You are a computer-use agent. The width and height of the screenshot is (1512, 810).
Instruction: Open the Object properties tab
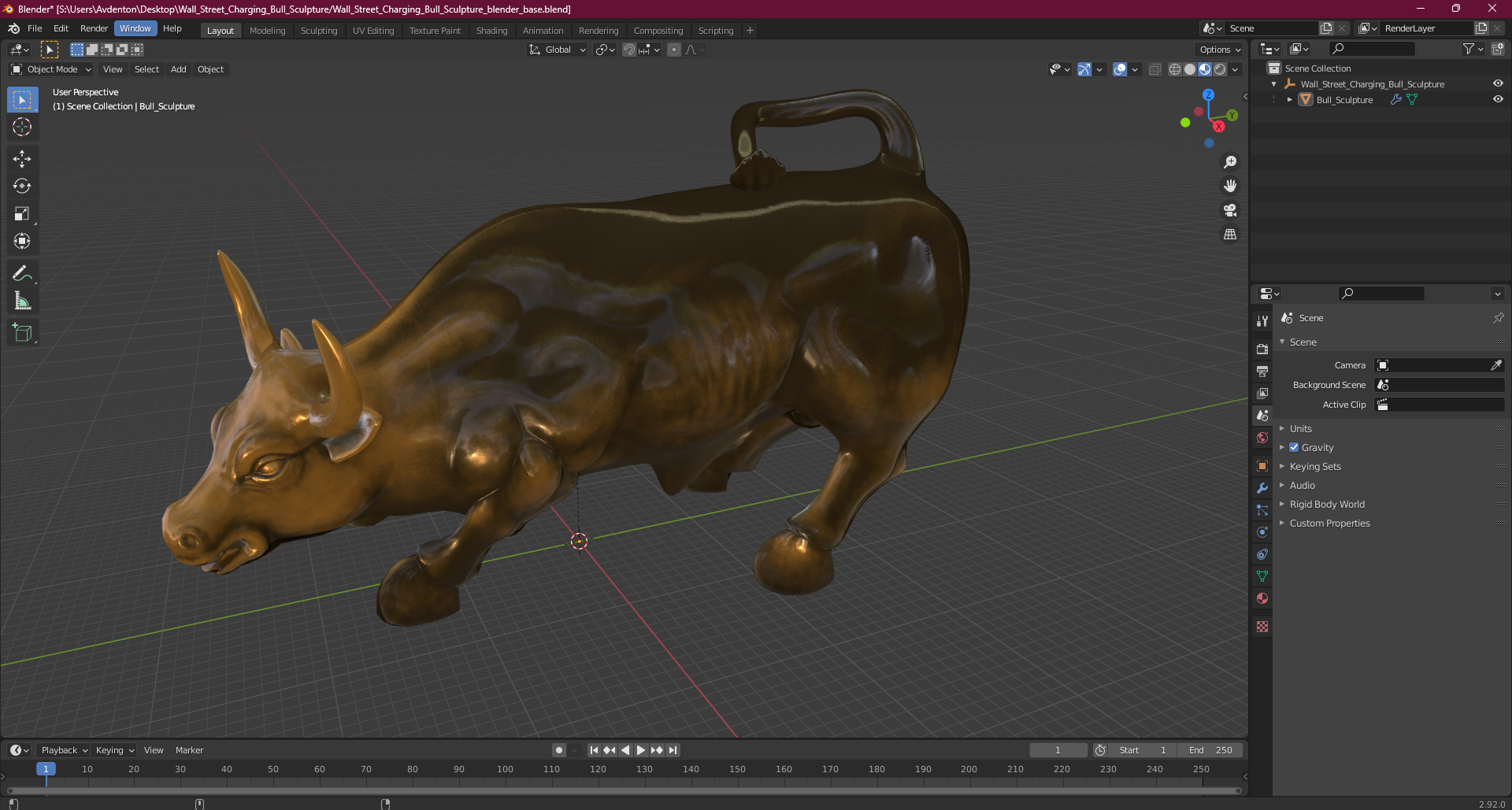point(1262,466)
